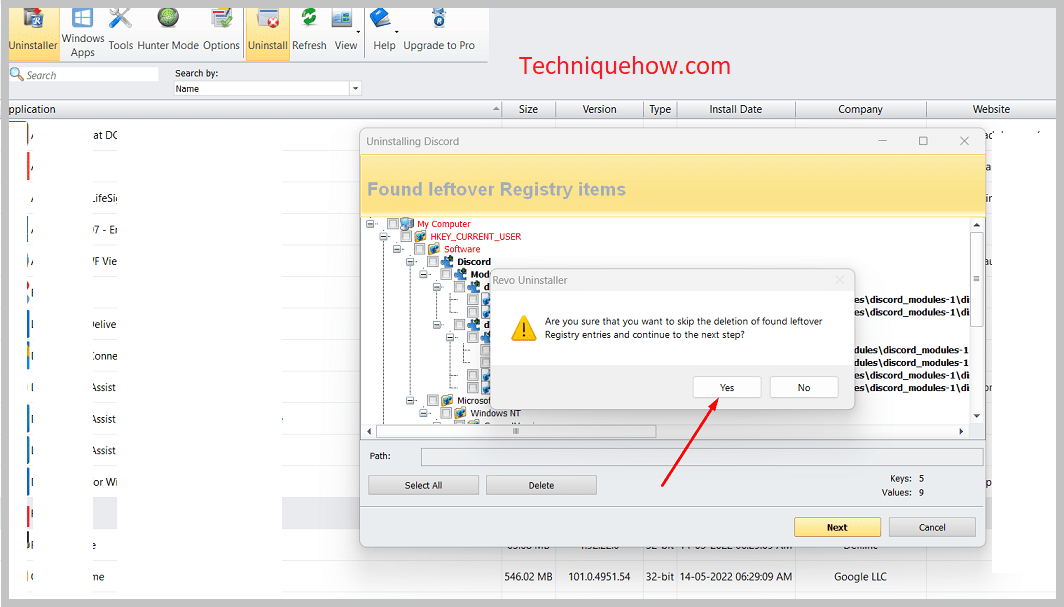Image resolution: width=1064 pixels, height=607 pixels.
Task: Select the Windows NT folder icon
Action: coord(461,413)
